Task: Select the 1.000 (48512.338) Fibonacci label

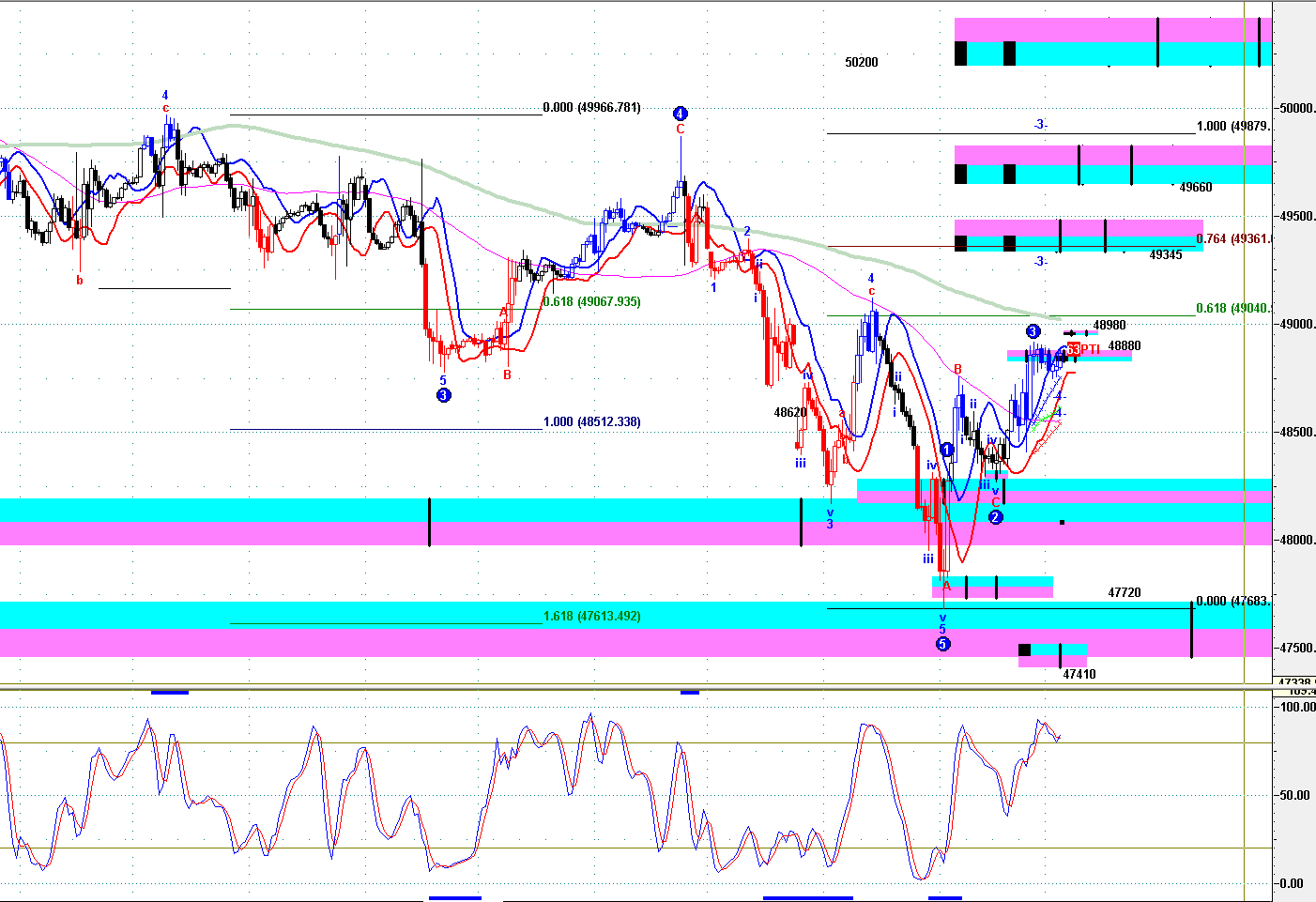Action: pos(591,422)
